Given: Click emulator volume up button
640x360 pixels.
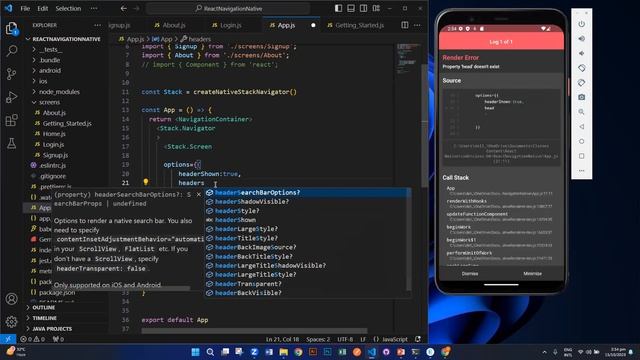Looking at the screenshot, I should (x=582, y=38).
